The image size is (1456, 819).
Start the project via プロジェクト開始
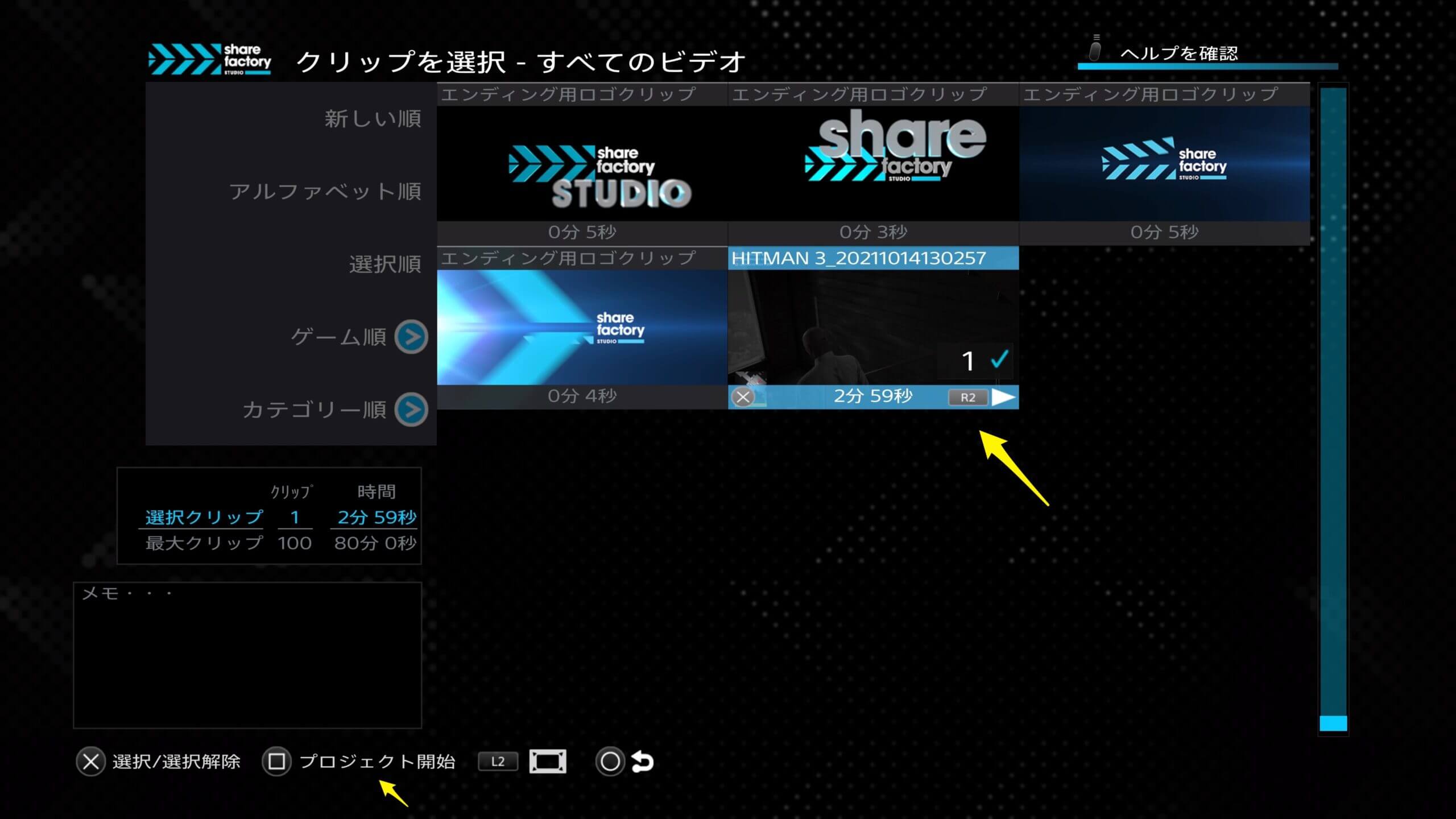pyautogui.click(x=377, y=762)
